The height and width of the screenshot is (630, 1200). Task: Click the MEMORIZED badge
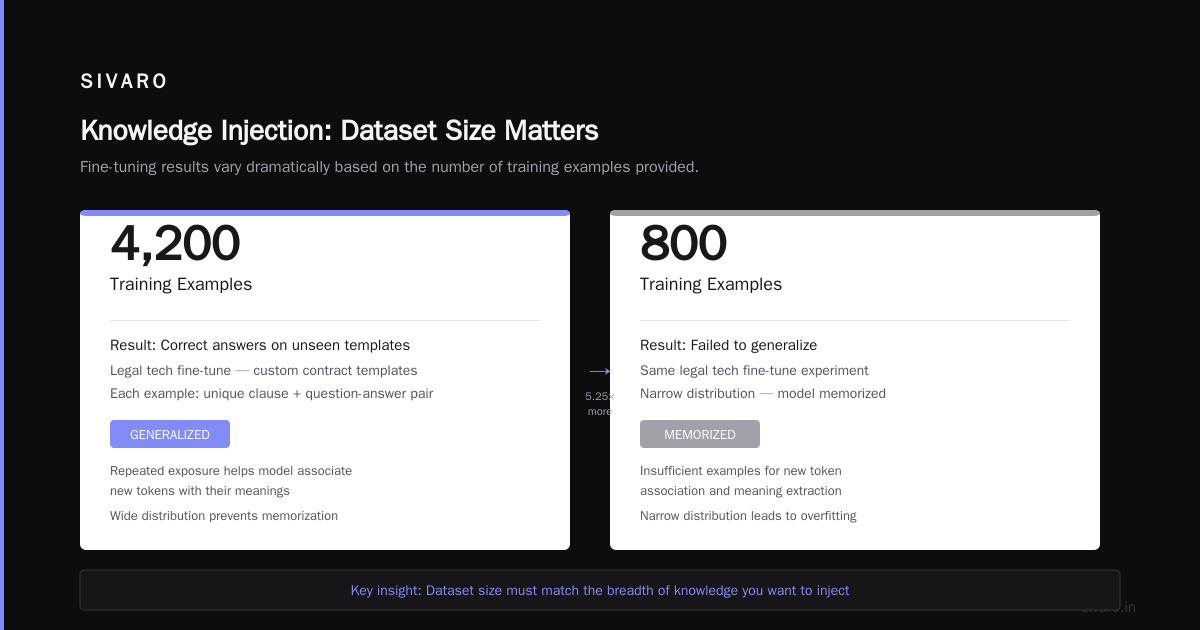(700, 434)
